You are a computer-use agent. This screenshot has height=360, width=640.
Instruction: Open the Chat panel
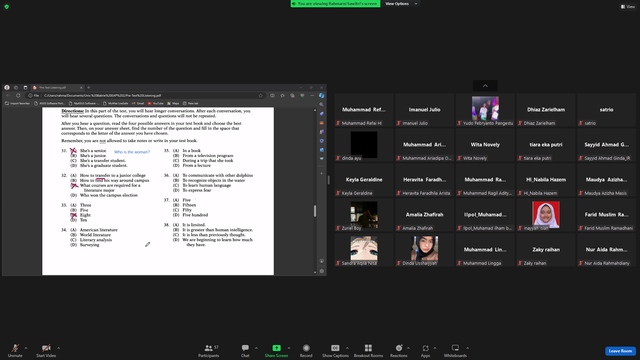click(x=245, y=350)
